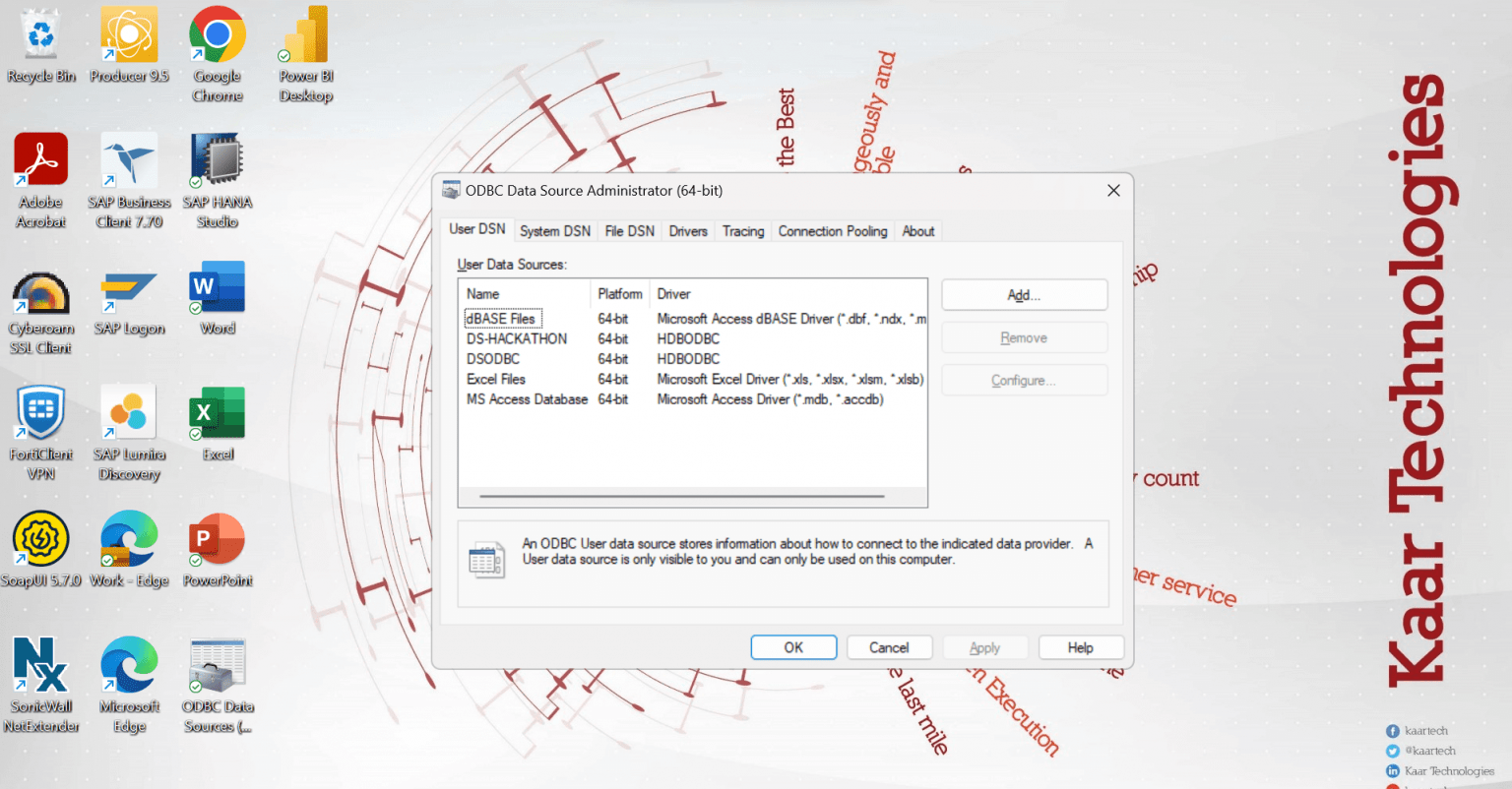
Task: Select the Excel Files data source
Action: [495, 379]
